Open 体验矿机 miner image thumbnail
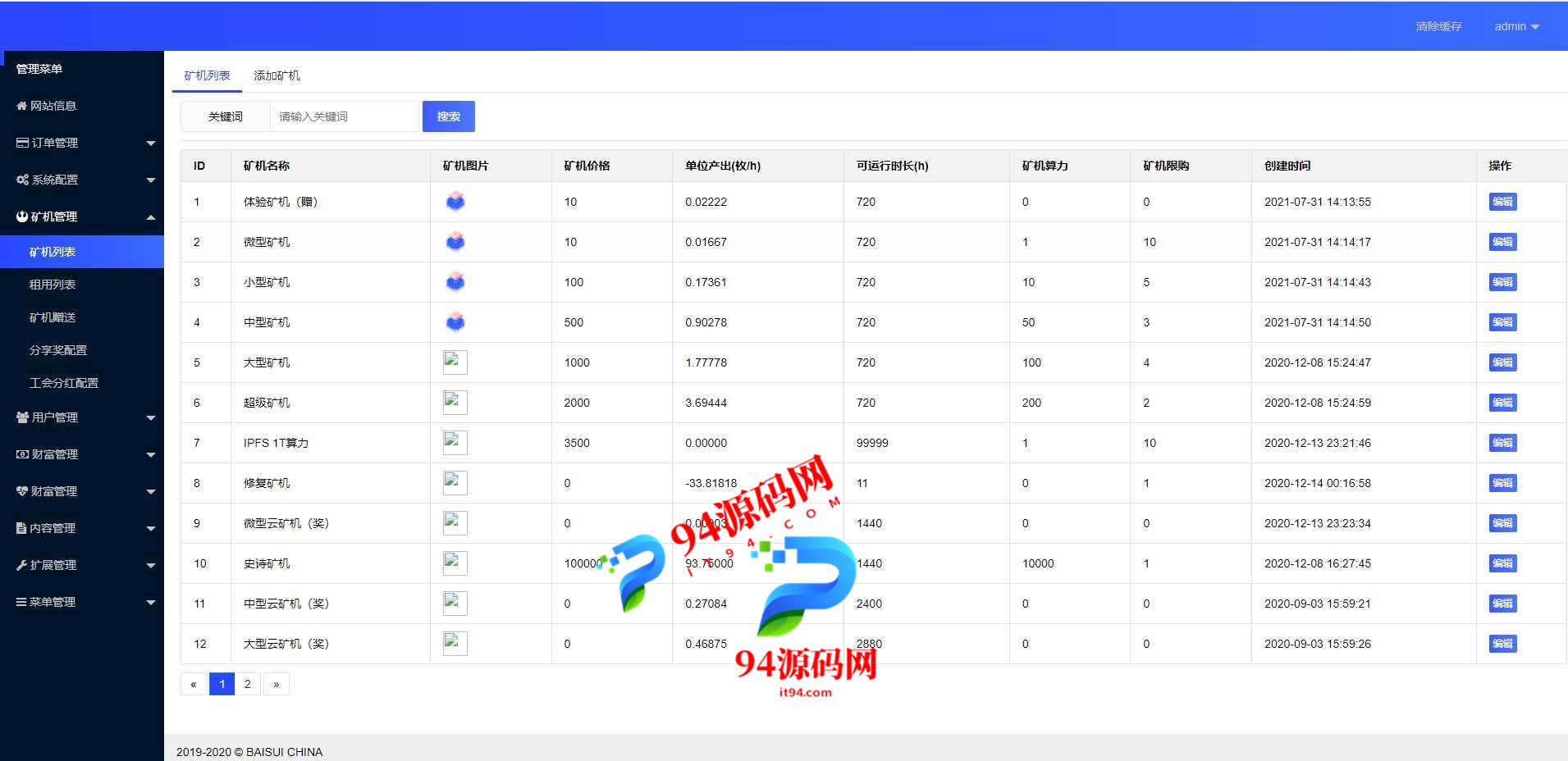The width and height of the screenshot is (1568, 761). (x=455, y=202)
